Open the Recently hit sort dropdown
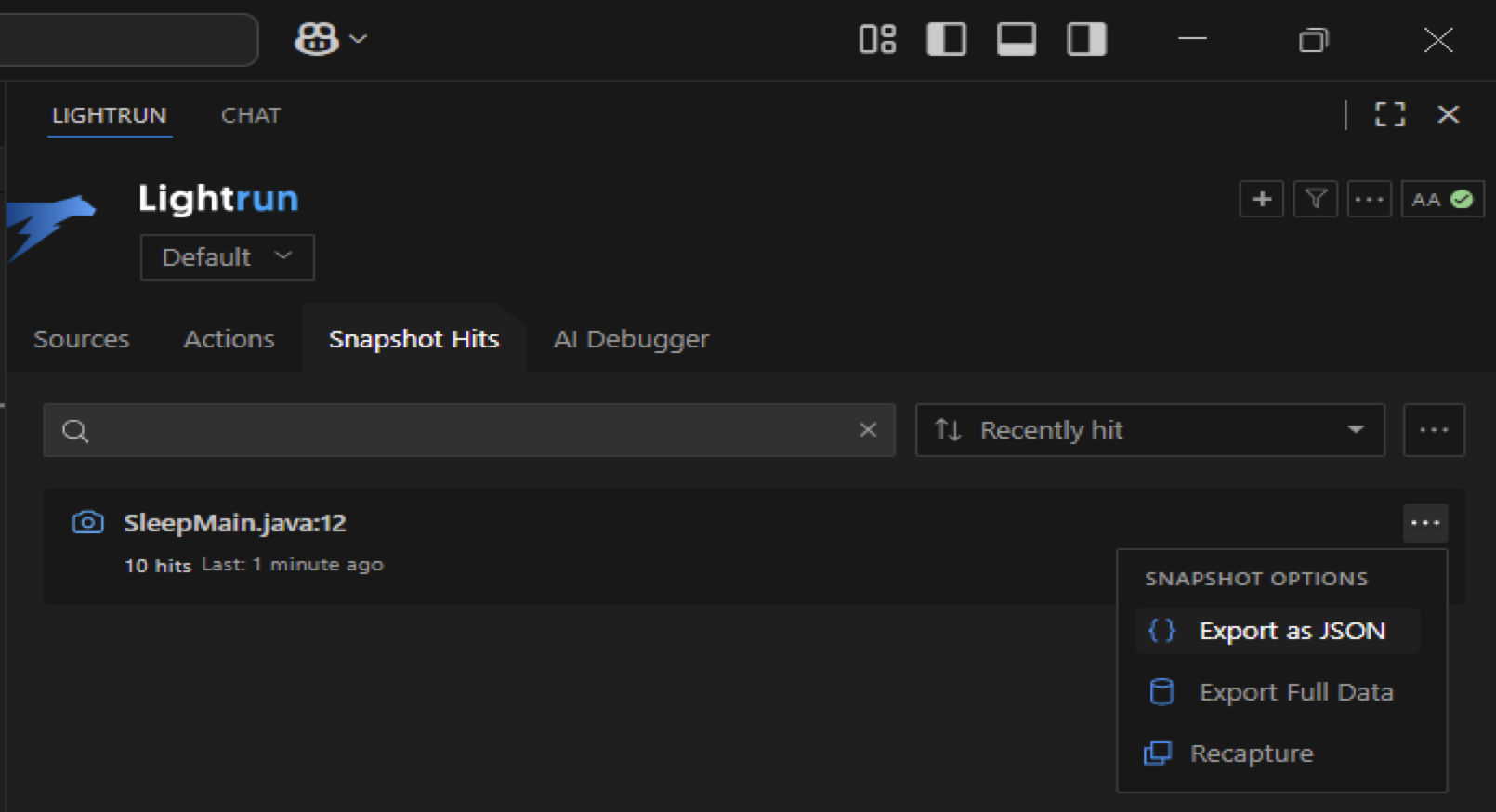The image size is (1496, 812). (x=1149, y=430)
